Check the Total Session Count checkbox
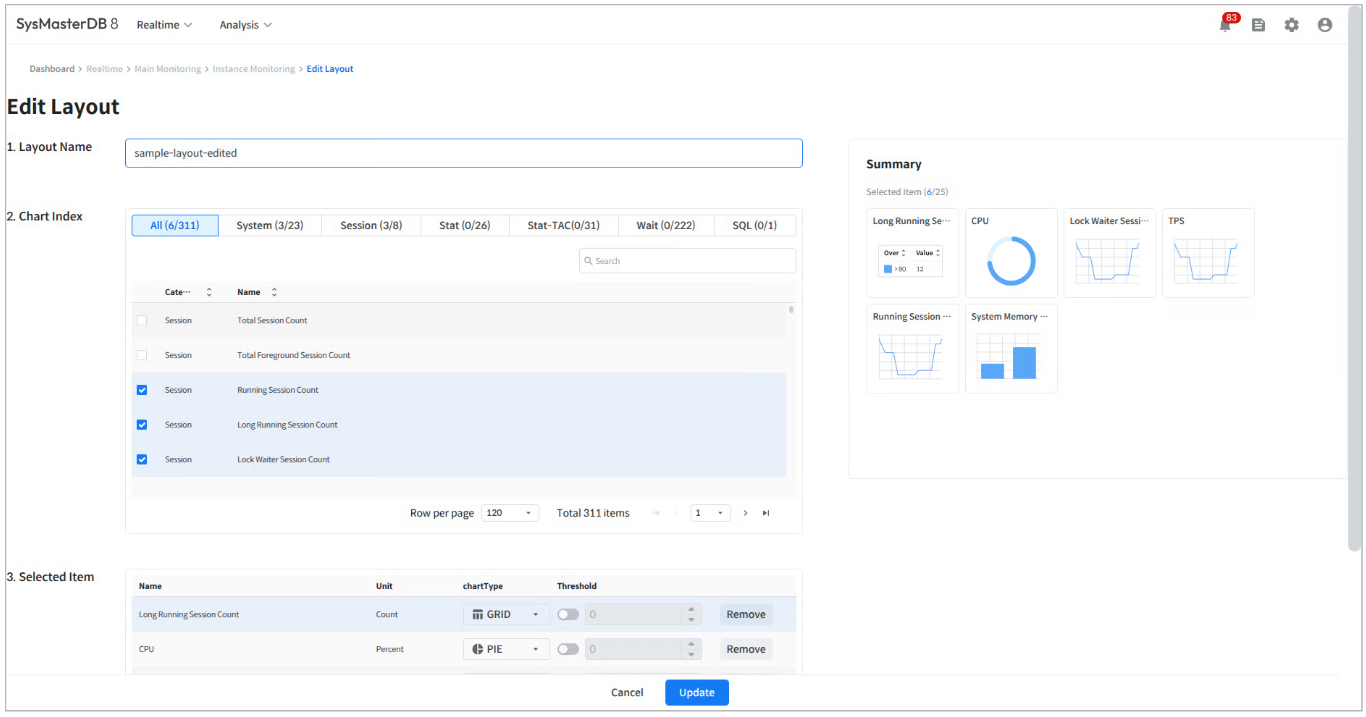The height and width of the screenshot is (717, 1366). (x=142, y=320)
